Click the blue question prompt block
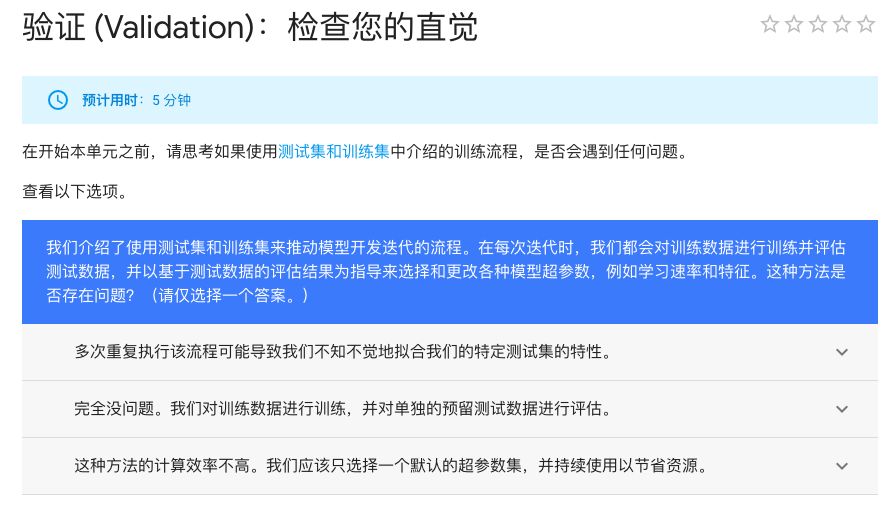Screen dimensions: 896x509 click(449, 271)
